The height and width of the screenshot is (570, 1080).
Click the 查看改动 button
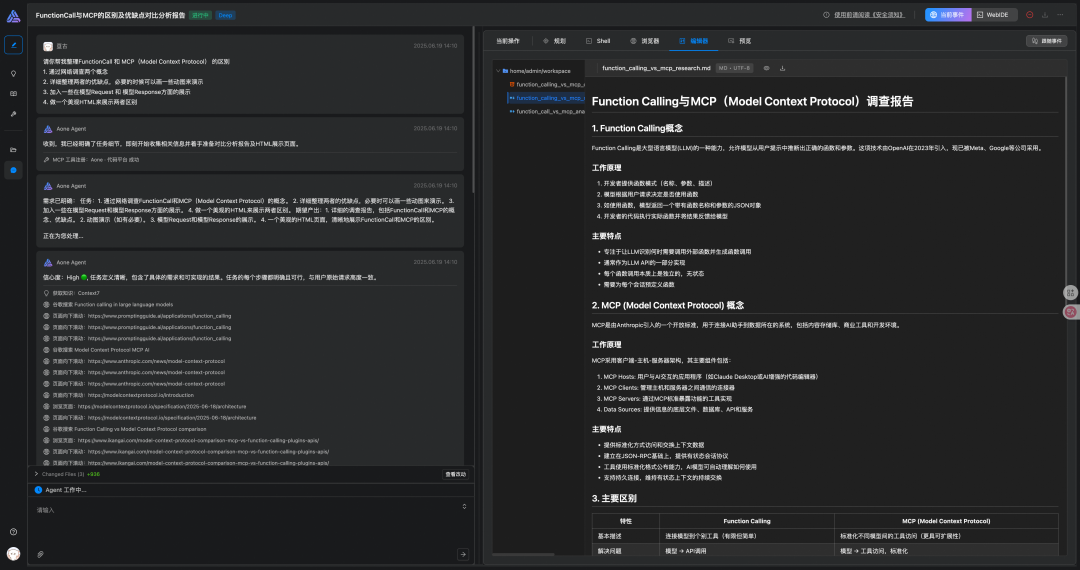pyautogui.click(x=455, y=474)
